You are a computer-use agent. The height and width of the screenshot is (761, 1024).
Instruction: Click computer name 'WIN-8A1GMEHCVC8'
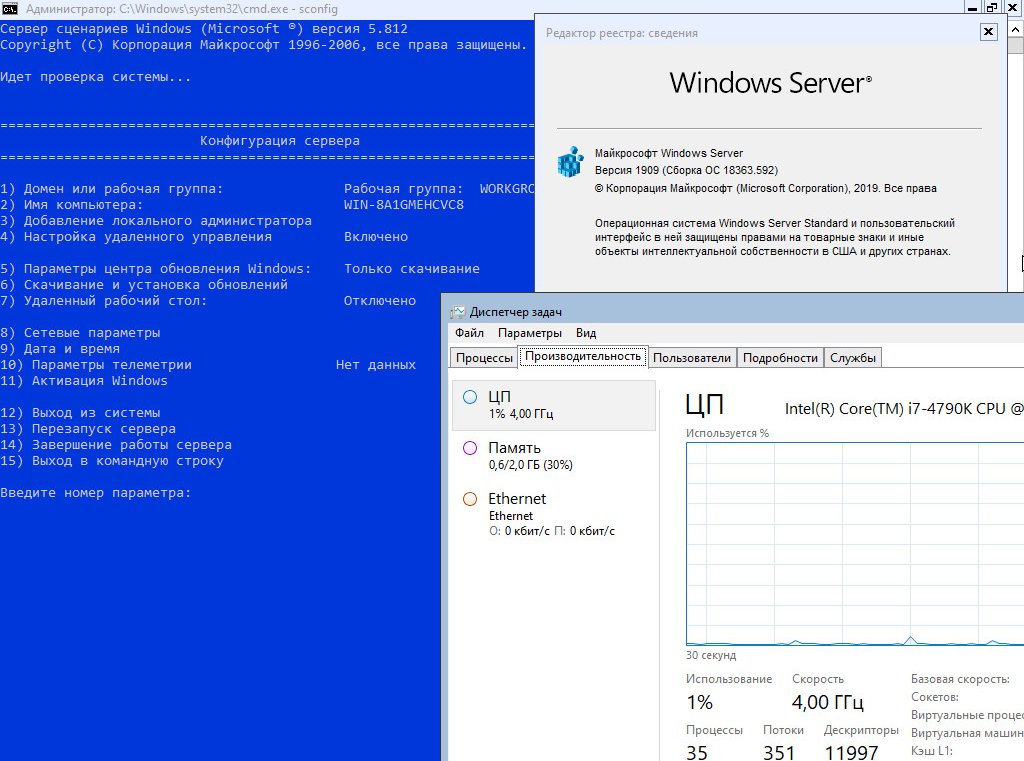click(x=404, y=205)
